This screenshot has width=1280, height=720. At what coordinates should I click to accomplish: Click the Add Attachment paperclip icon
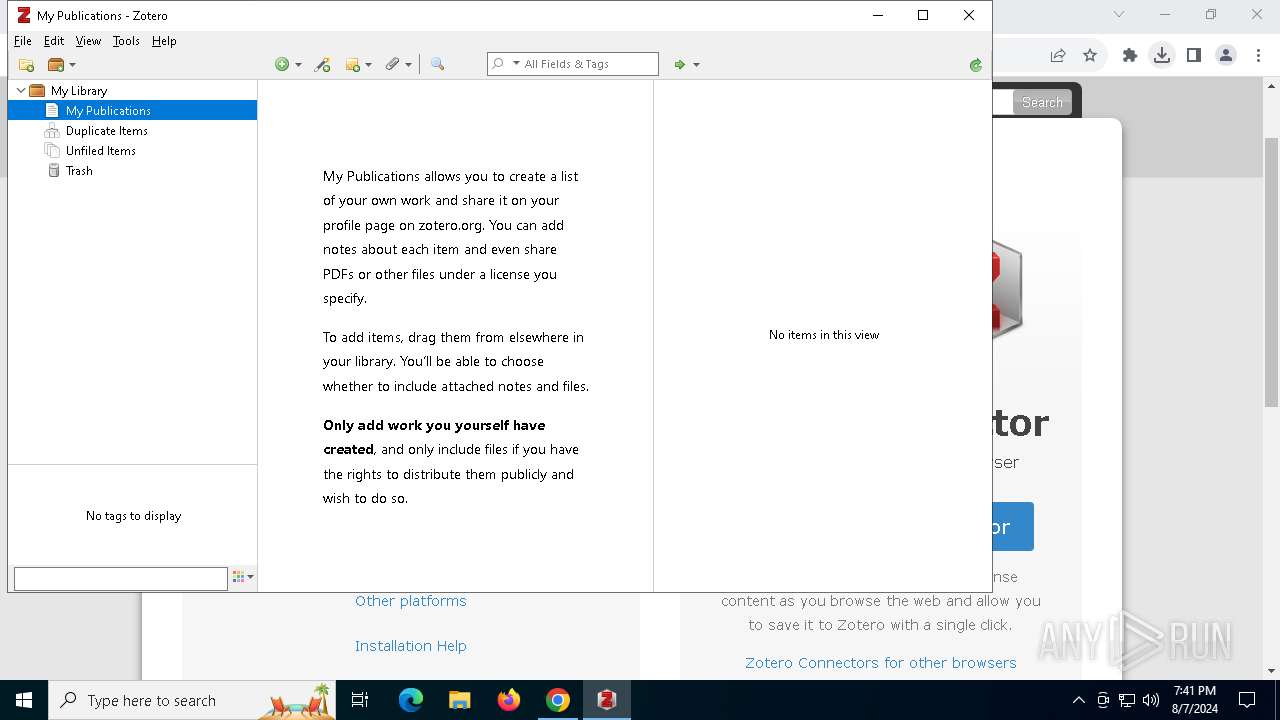tap(392, 64)
